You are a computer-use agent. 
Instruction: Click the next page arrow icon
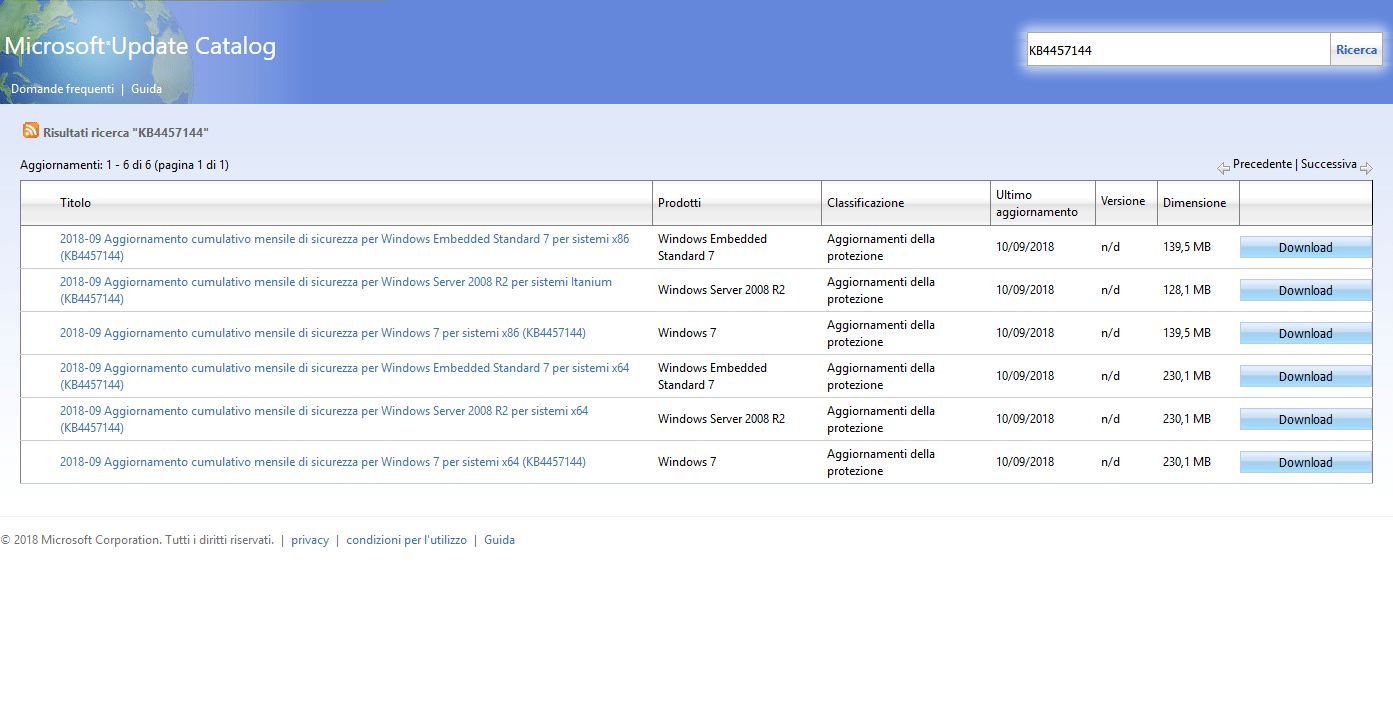click(1366, 167)
